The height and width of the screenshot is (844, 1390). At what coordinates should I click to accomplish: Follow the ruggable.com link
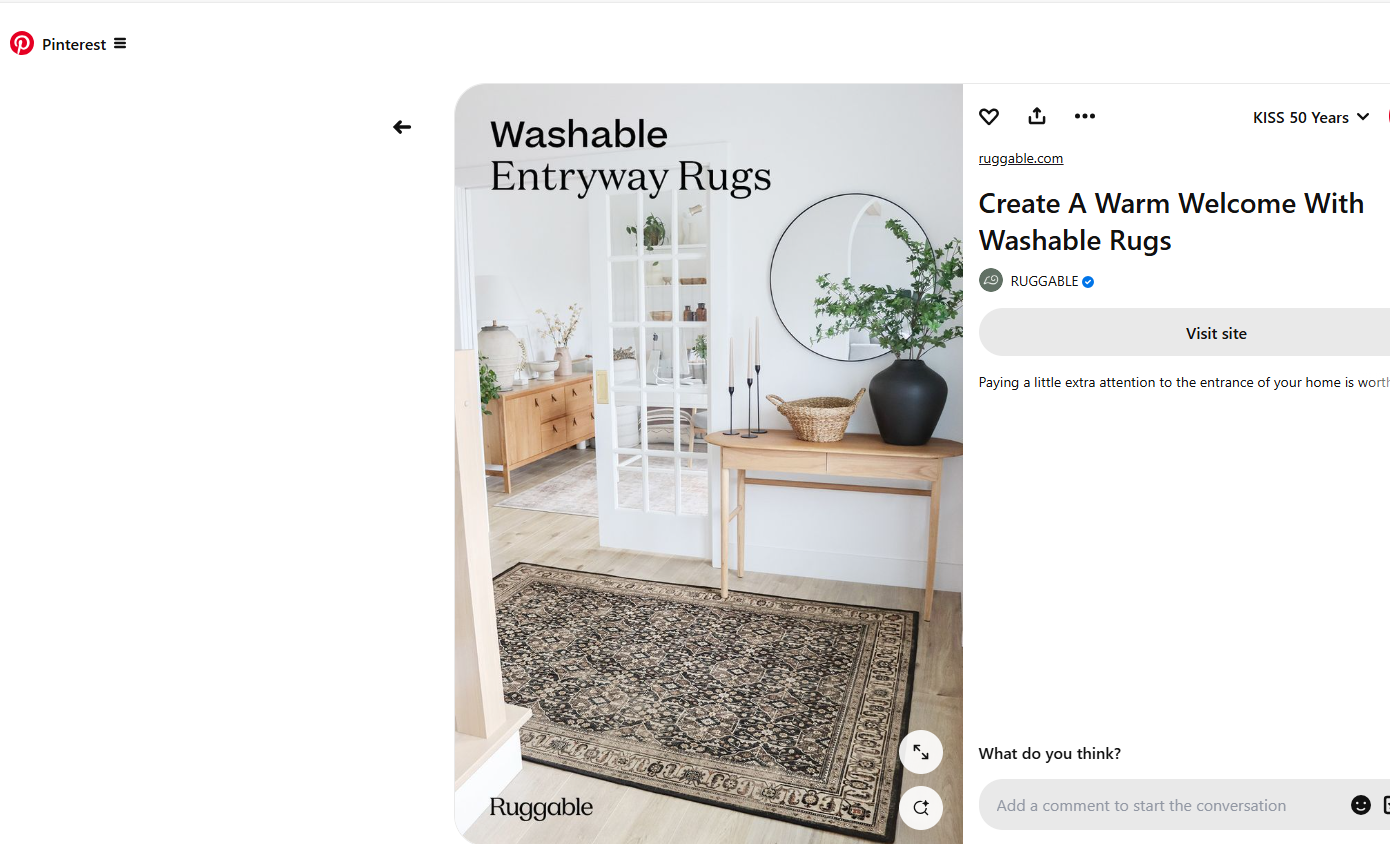coord(1021,158)
